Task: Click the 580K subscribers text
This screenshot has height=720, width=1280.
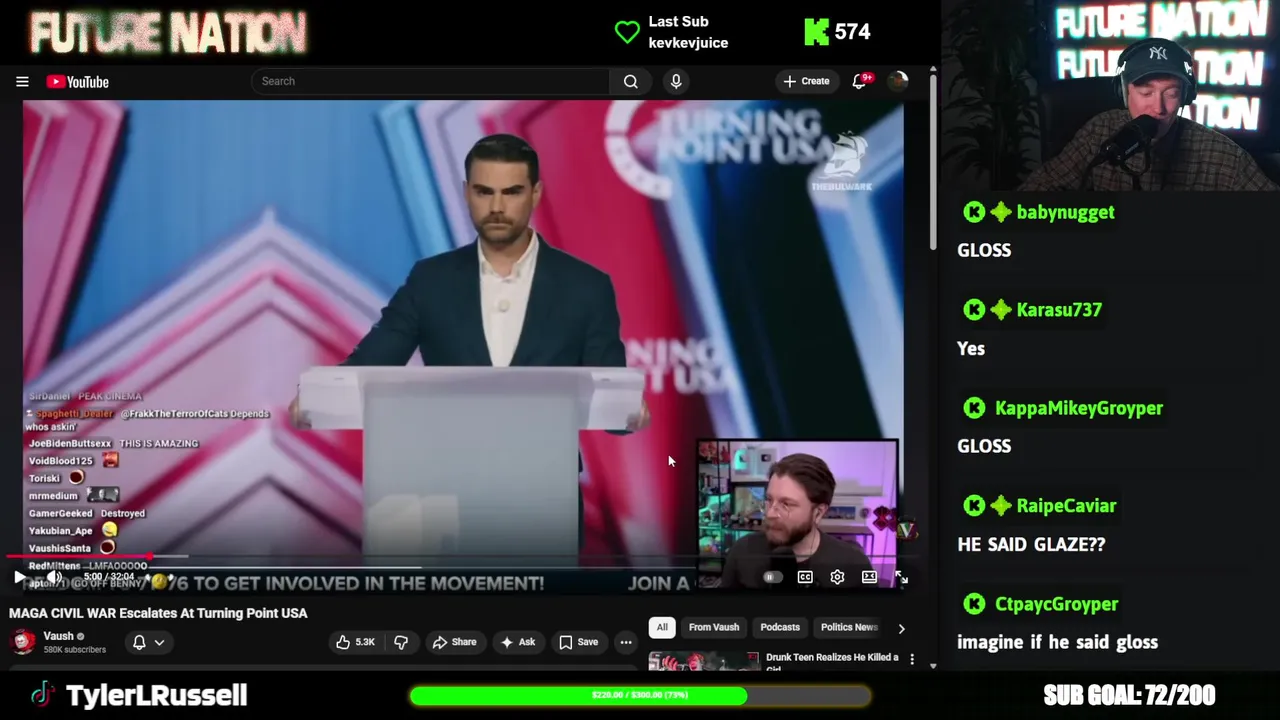Action: [x=74, y=650]
